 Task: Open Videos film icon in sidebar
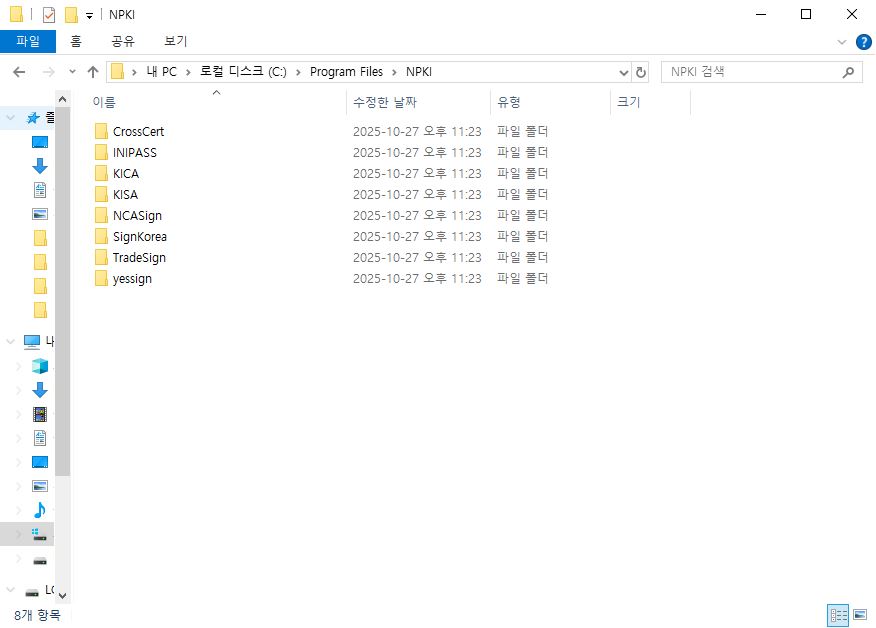(40, 414)
